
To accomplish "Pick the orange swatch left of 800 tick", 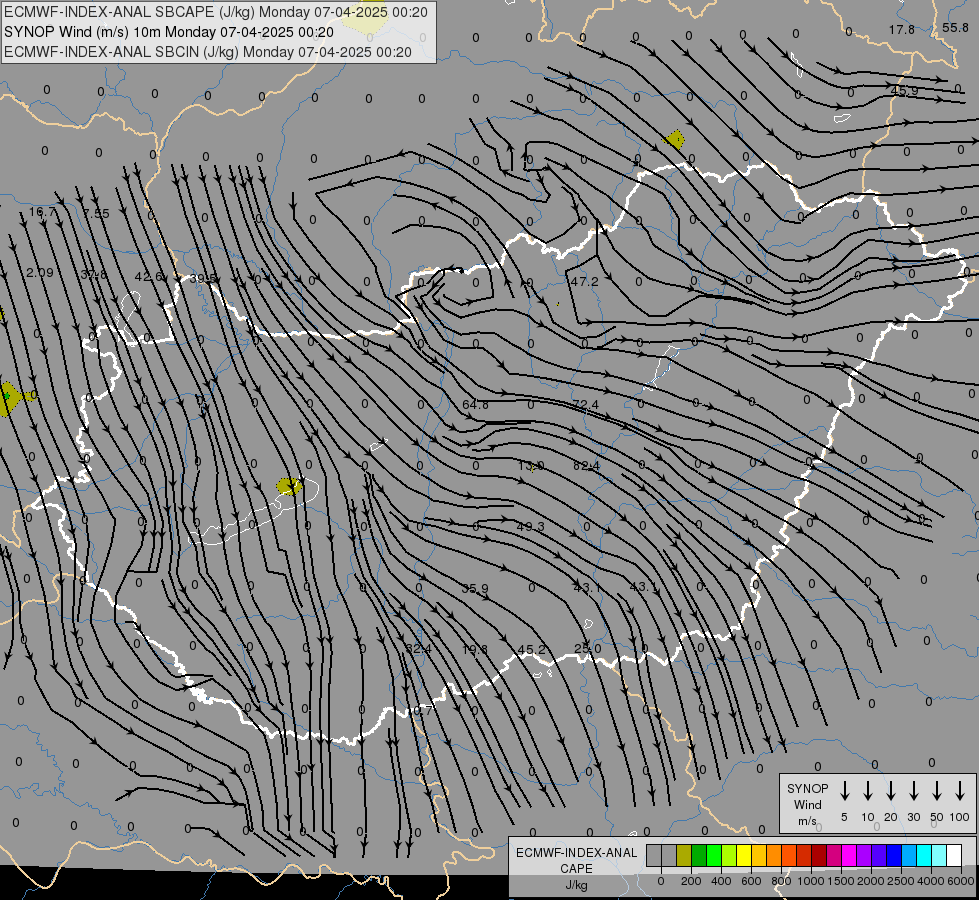I will (774, 855).
